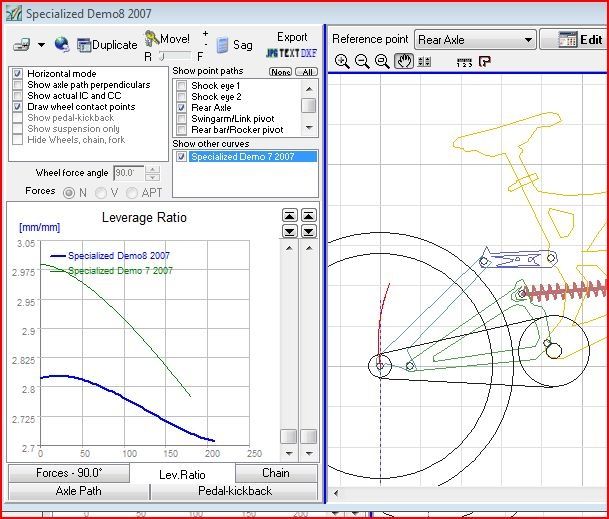Click right jump-to-top chart arrow
609x519 pixels.
(x=308, y=215)
